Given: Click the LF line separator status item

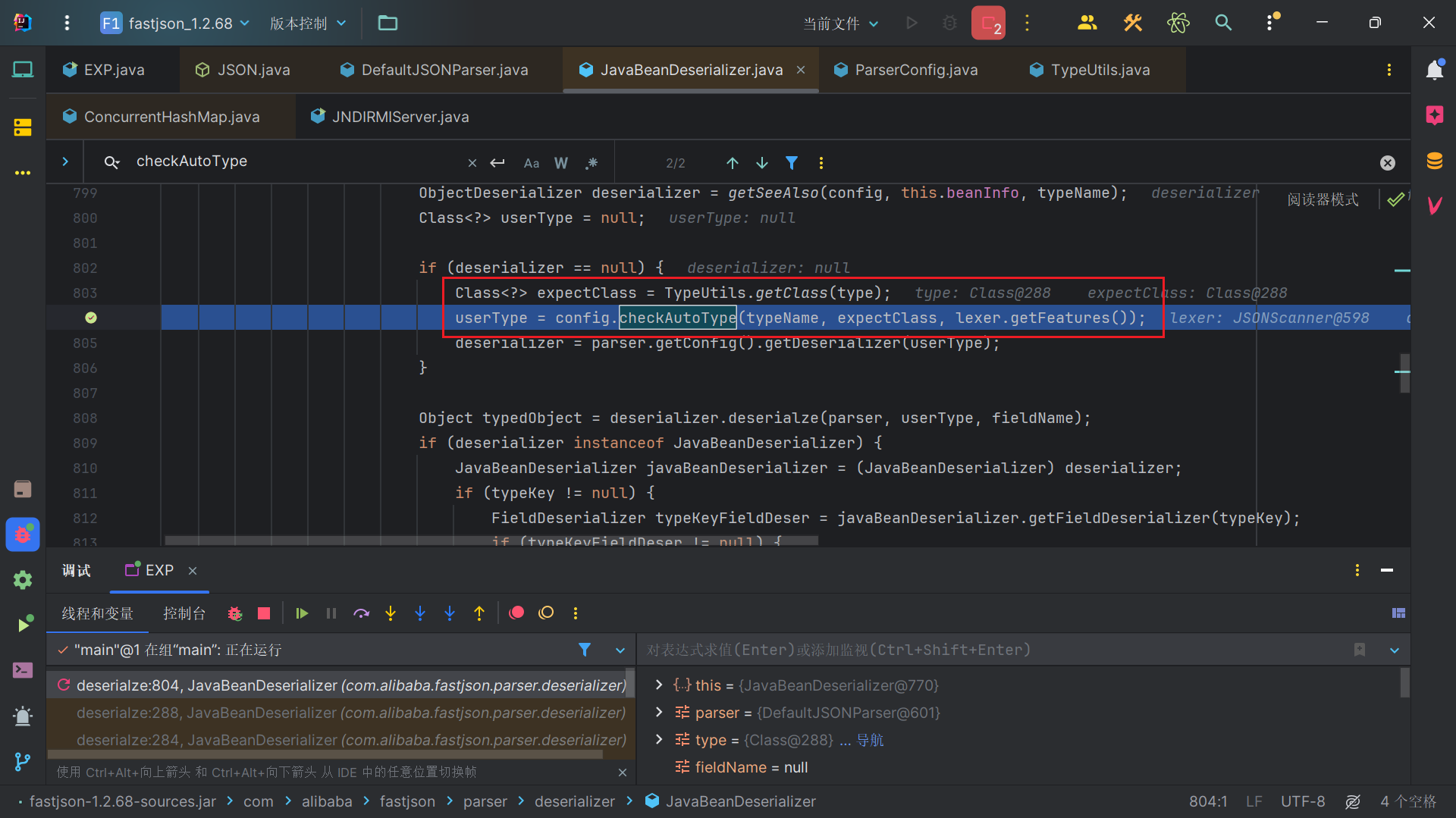Looking at the screenshot, I should (x=1254, y=801).
